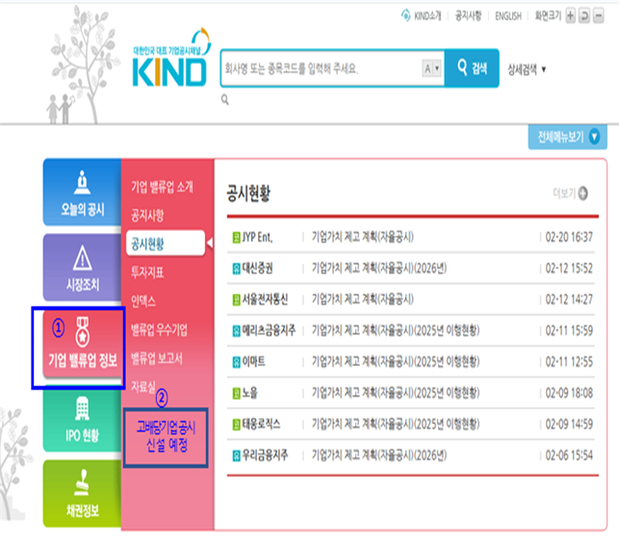
Task: Click the 검색 search button
Action: coord(472,68)
